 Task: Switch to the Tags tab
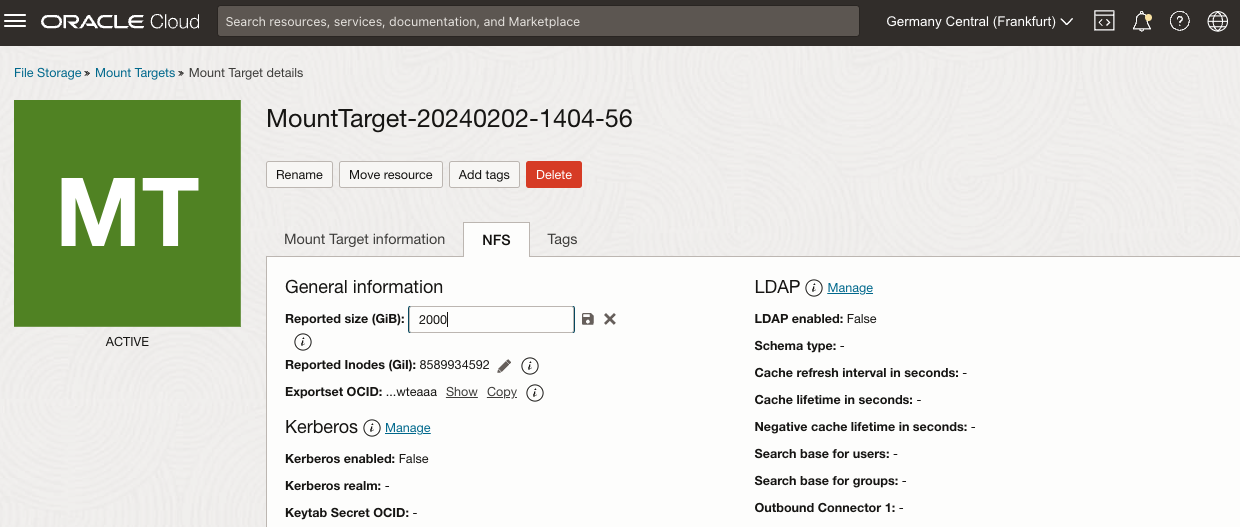[562, 240]
